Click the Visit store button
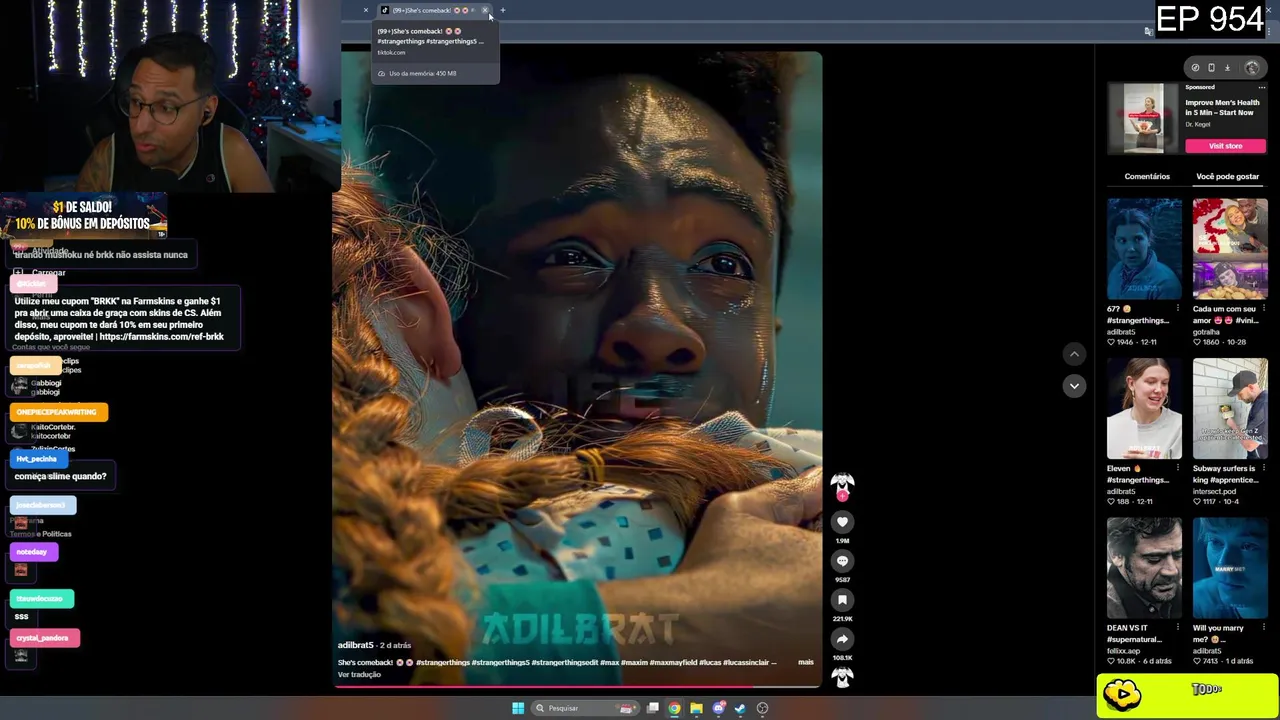Screen dimensions: 1280x720 tap(1225, 146)
